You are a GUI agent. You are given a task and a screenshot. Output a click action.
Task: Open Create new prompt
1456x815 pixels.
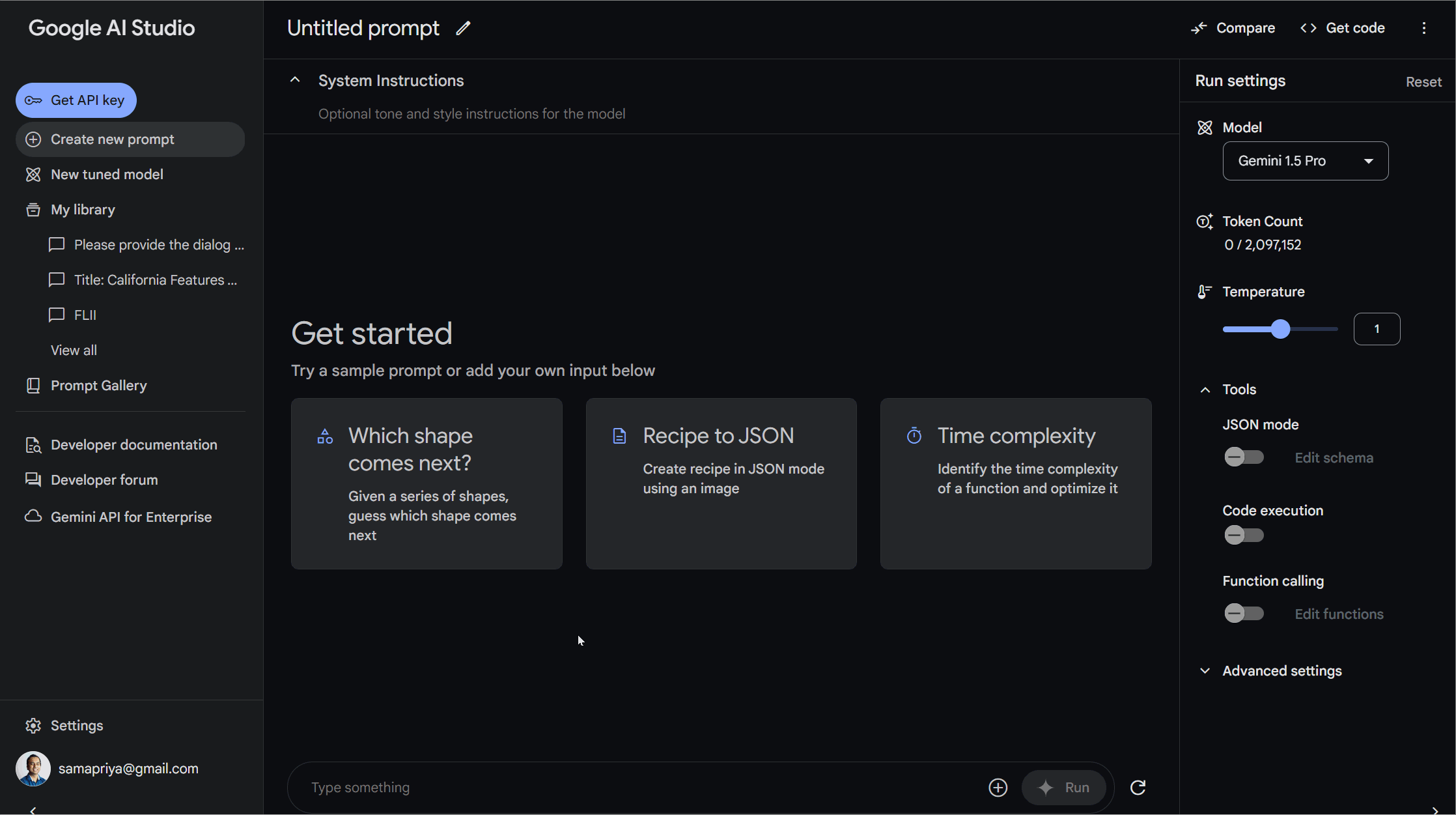[130, 139]
